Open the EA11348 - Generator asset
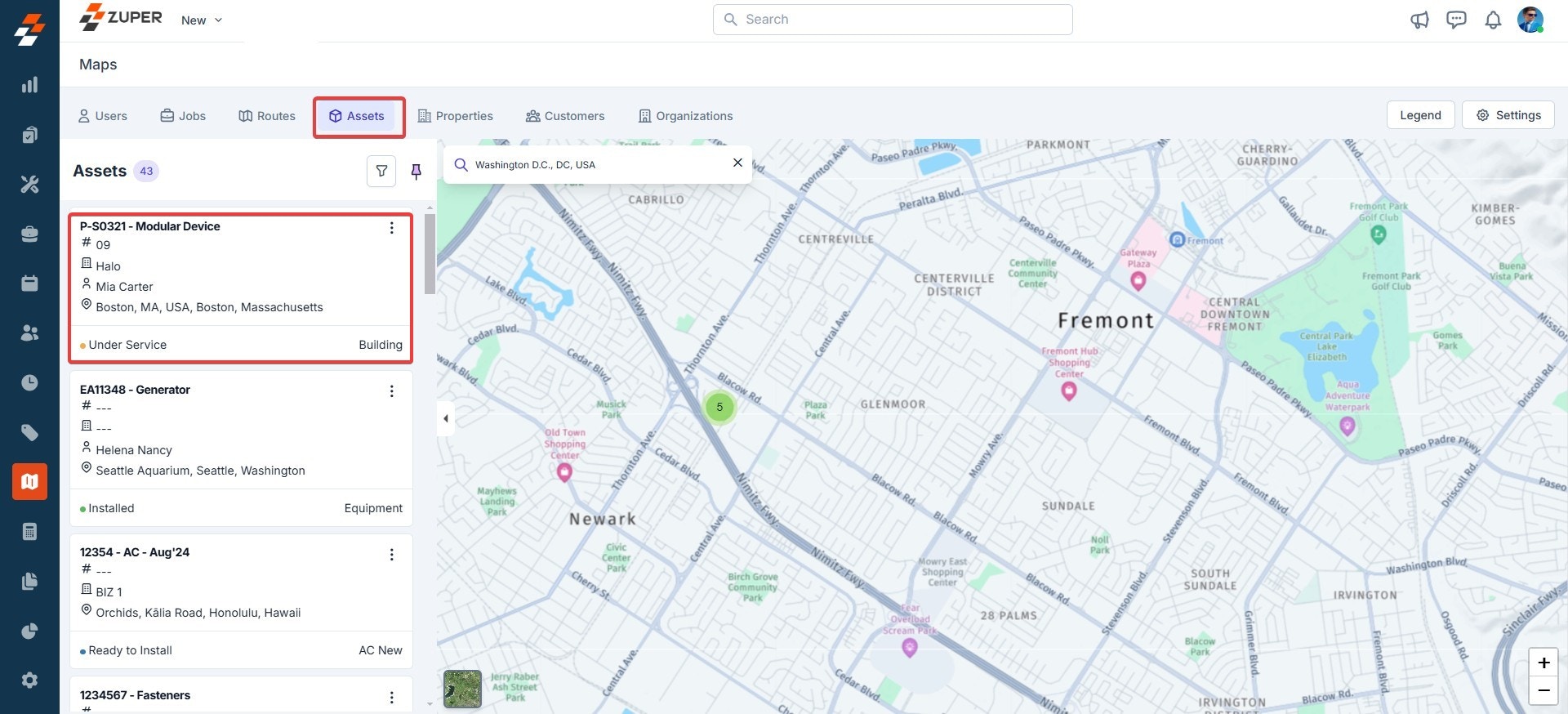Screen dimensions: 1568x714 pos(135,390)
